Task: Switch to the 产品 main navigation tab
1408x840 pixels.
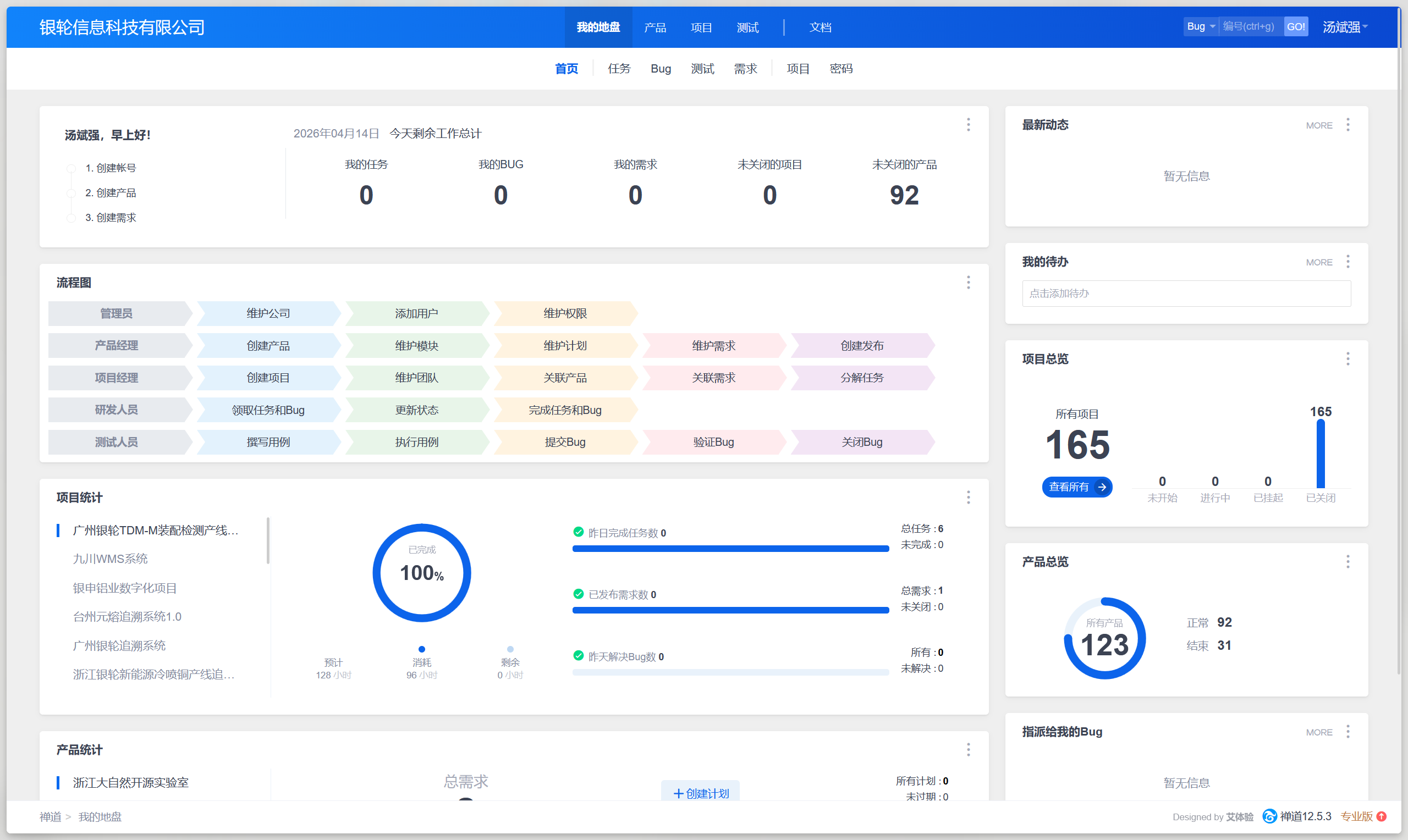Action: [x=654, y=27]
